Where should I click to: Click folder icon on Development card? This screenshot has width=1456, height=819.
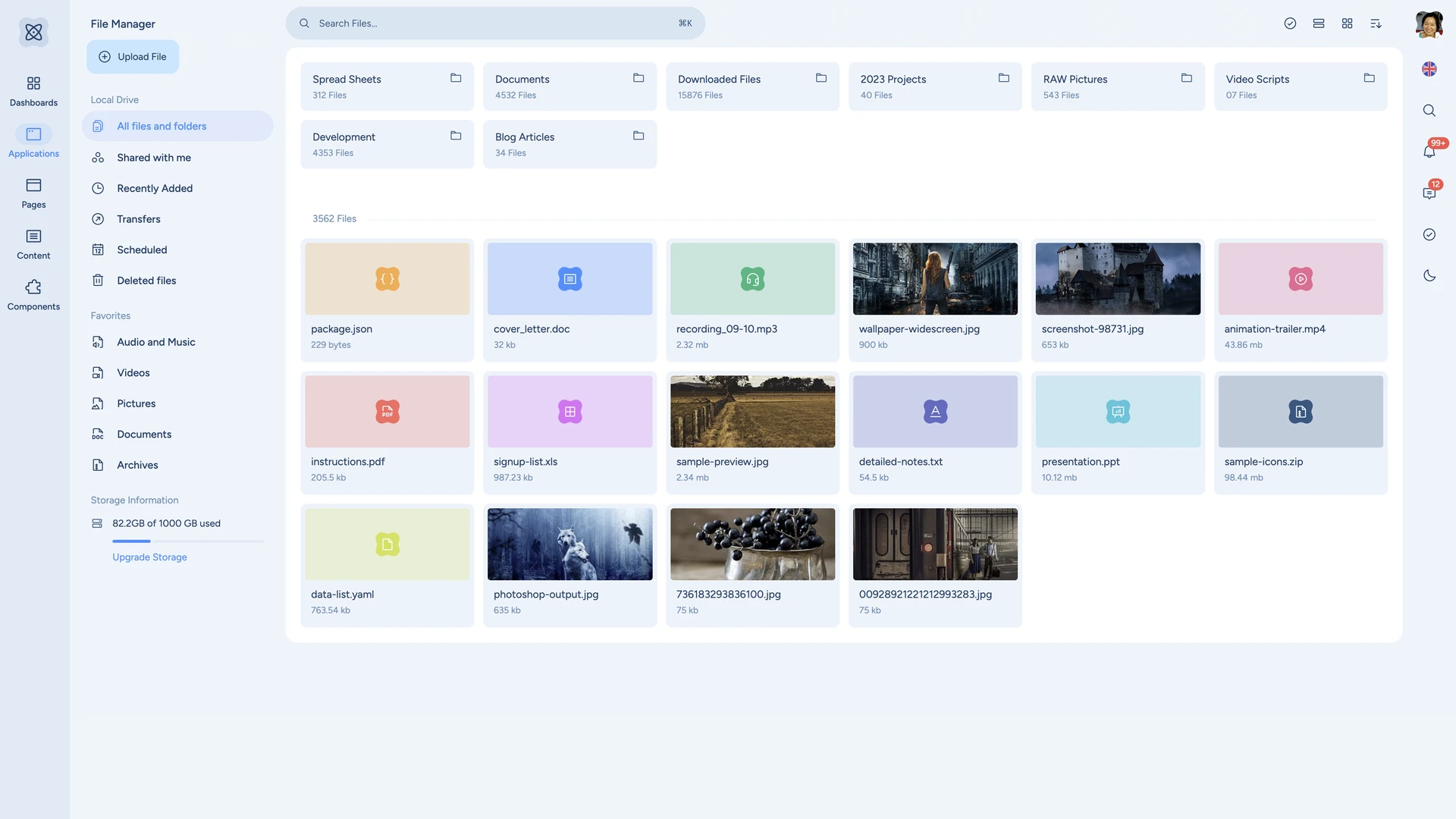(x=456, y=136)
